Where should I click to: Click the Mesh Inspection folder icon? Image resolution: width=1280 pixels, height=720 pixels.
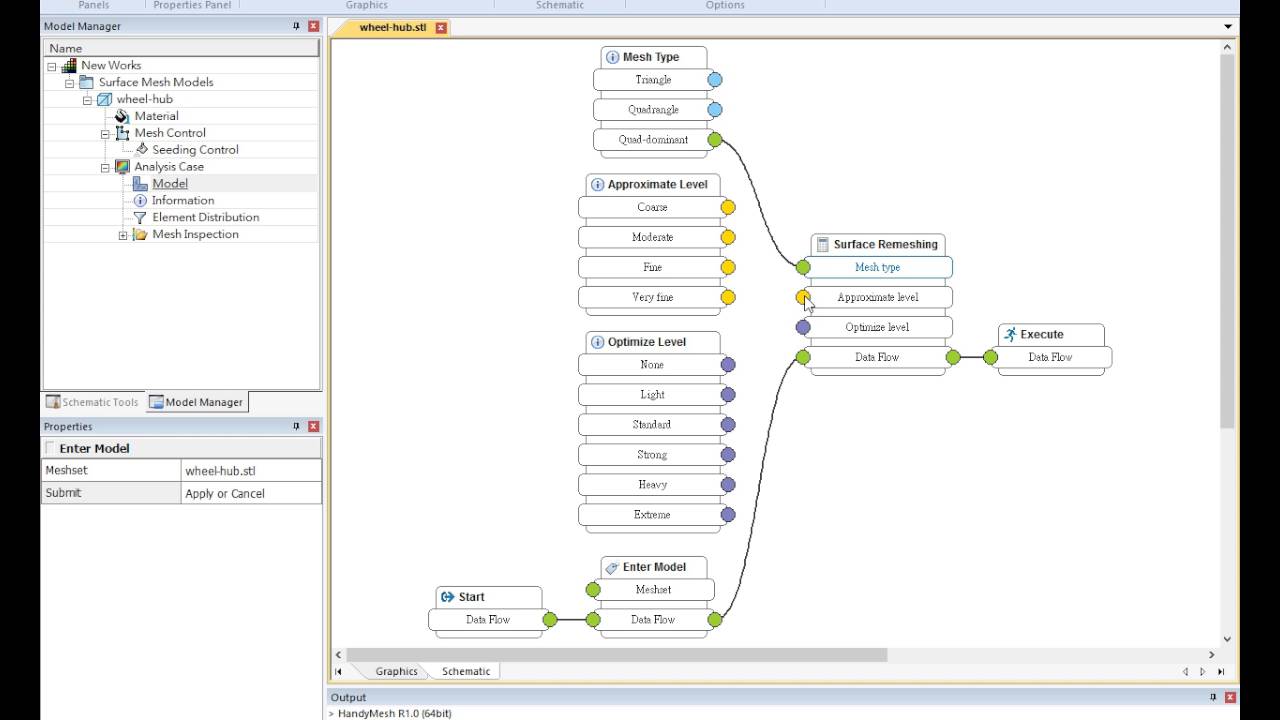tap(140, 234)
